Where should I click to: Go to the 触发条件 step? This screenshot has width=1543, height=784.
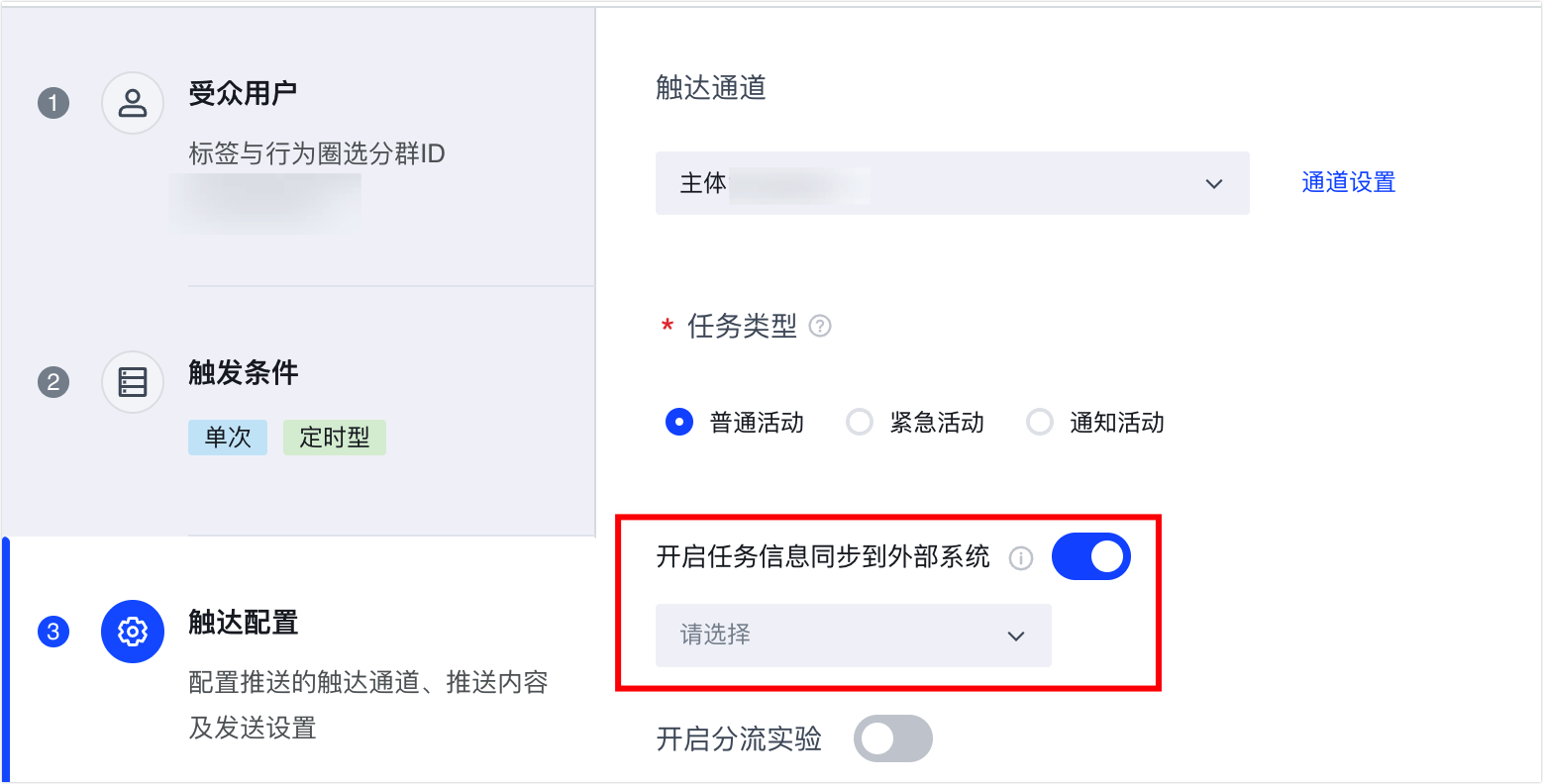coord(244,373)
